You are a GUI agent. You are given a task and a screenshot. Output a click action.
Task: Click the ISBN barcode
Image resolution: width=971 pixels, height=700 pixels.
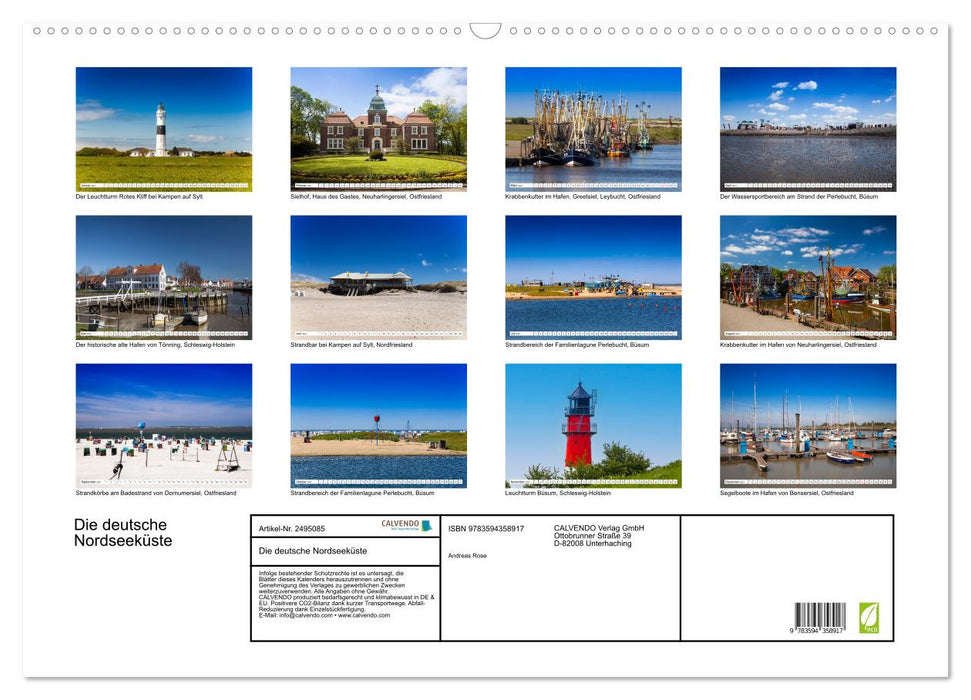820,615
